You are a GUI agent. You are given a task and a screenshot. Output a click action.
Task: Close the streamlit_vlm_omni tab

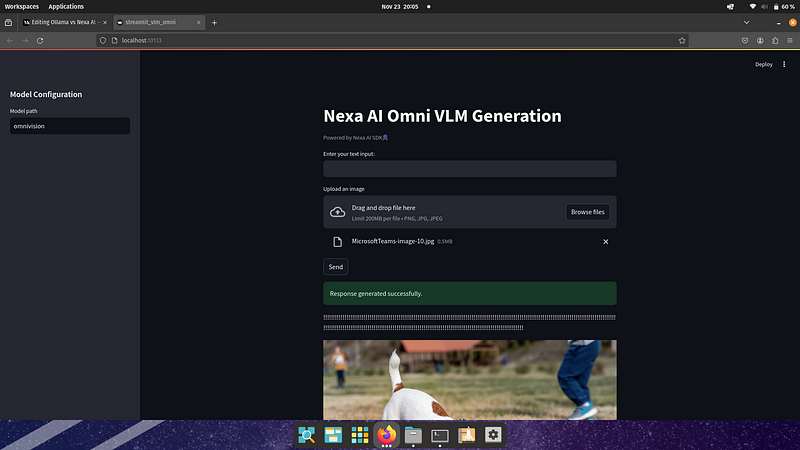pos(198,22)
